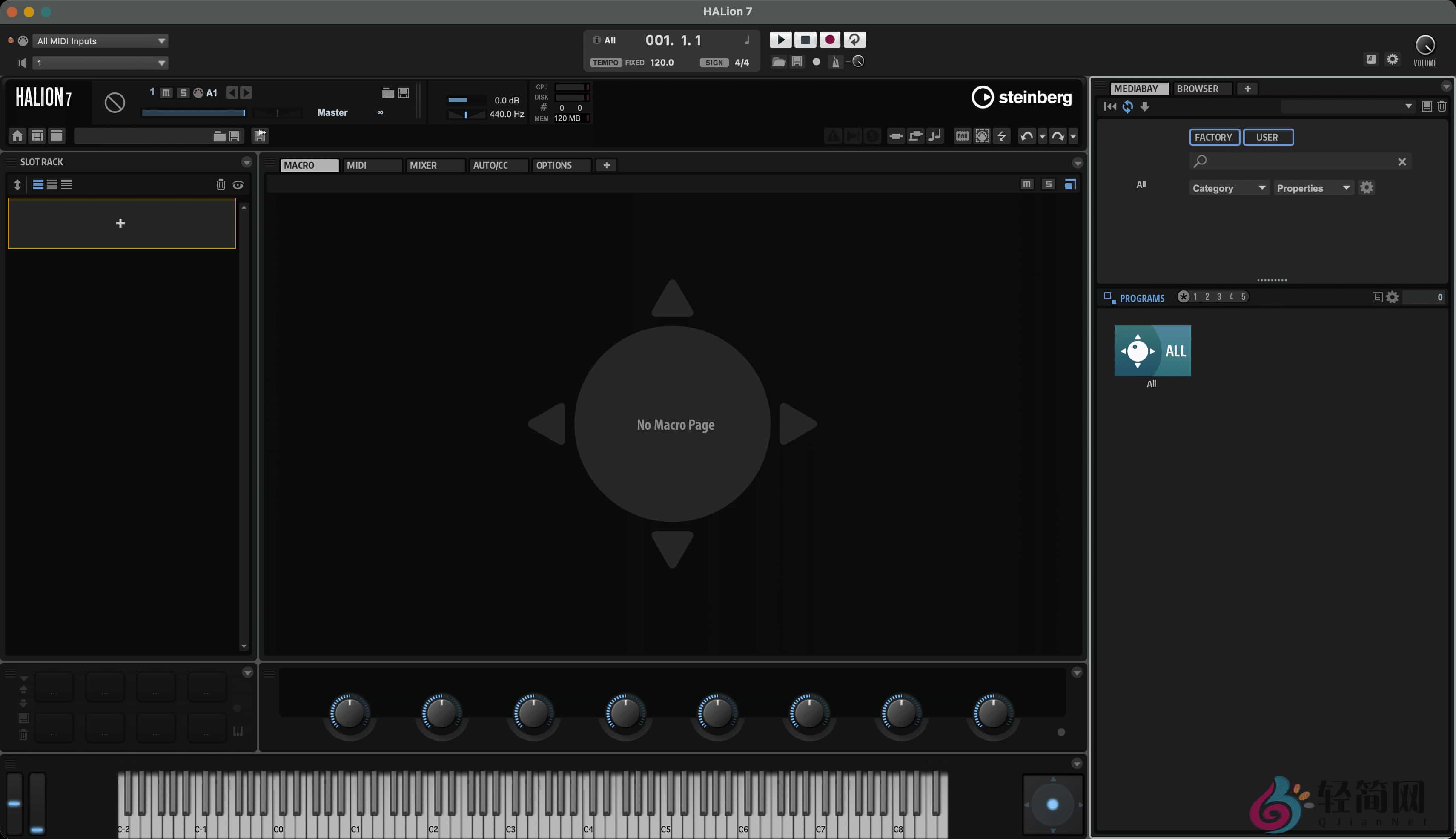Open the All MIDI Inputs dropdown
The height and width of the screenshot is (839, 1456).
[100, 41]
